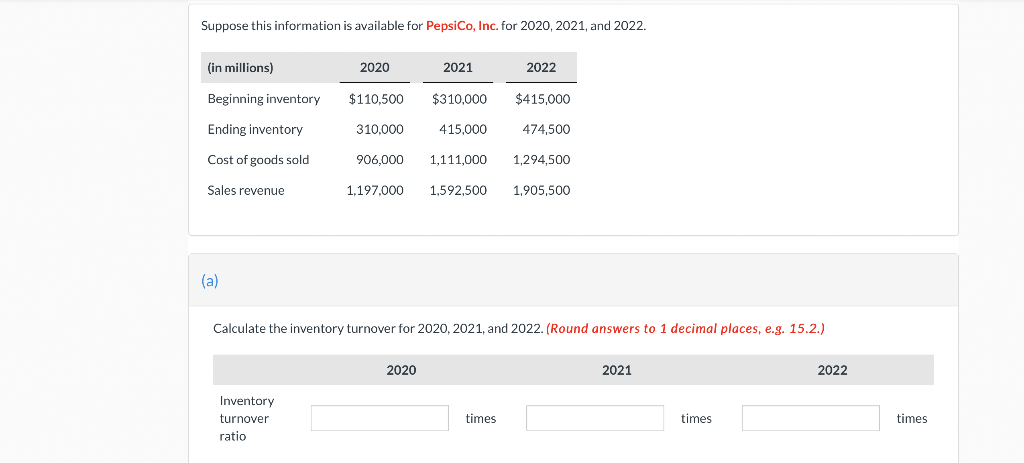1024x463 pixels.
Task: Click the 1,905,500 sales revenue value
Action: click(x=542, y=190)
